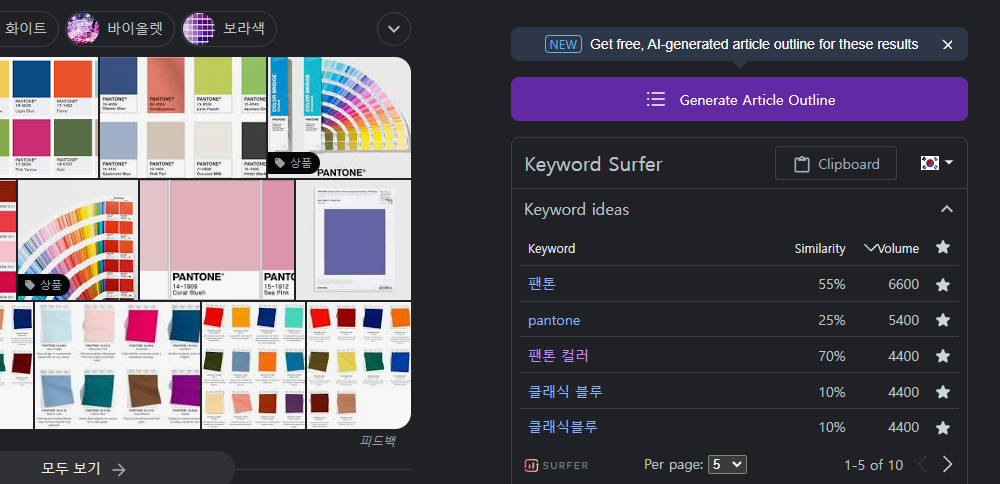Image resolution: width=1000 pixels, height=484 pixels.
Task: Click the 피드백 link
Action: (378, 440)
